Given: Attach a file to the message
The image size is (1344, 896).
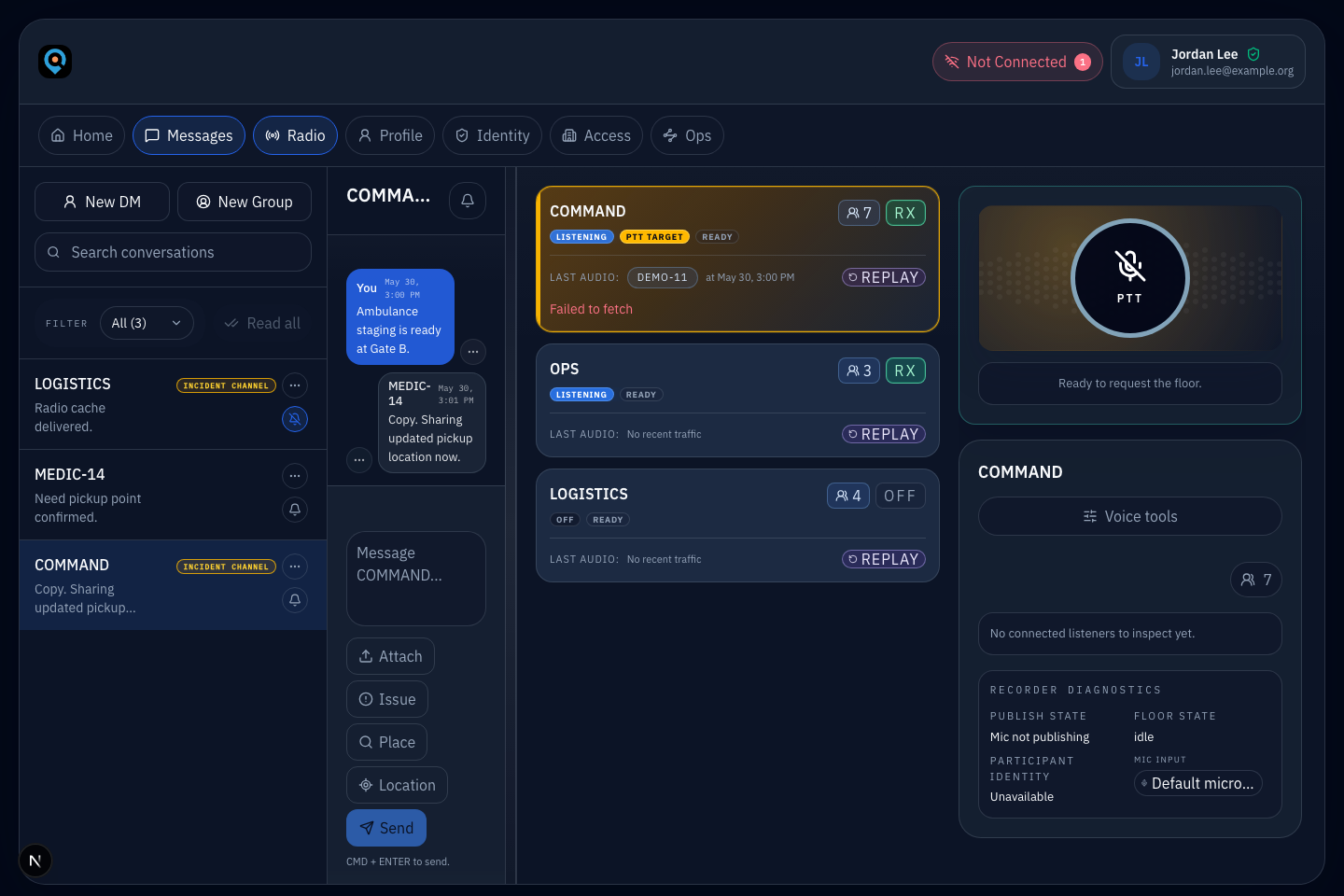Looking at the screenshot, I should (x=390, y=656).
